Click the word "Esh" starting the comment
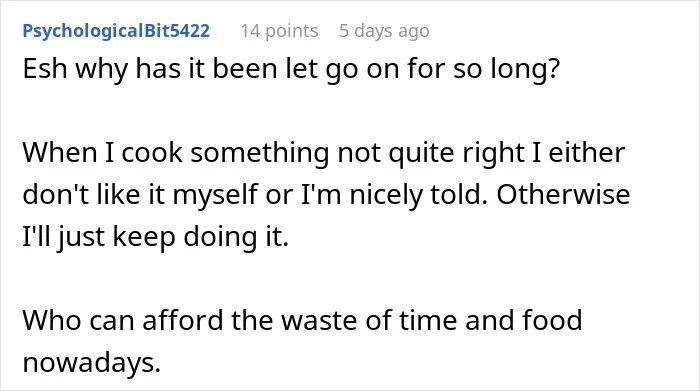Image resolution: width=700 pixels, height=391 pixels. 45,69
